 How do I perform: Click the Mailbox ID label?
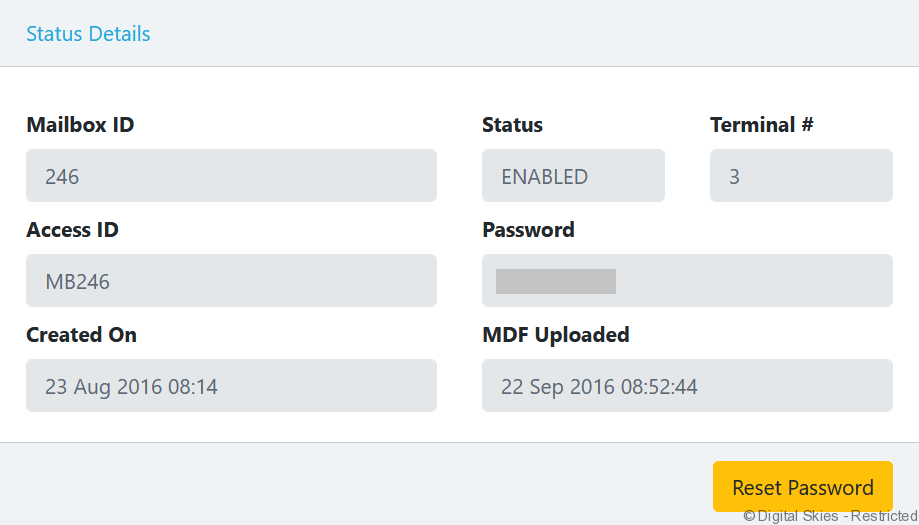click(x=80, y=125)
